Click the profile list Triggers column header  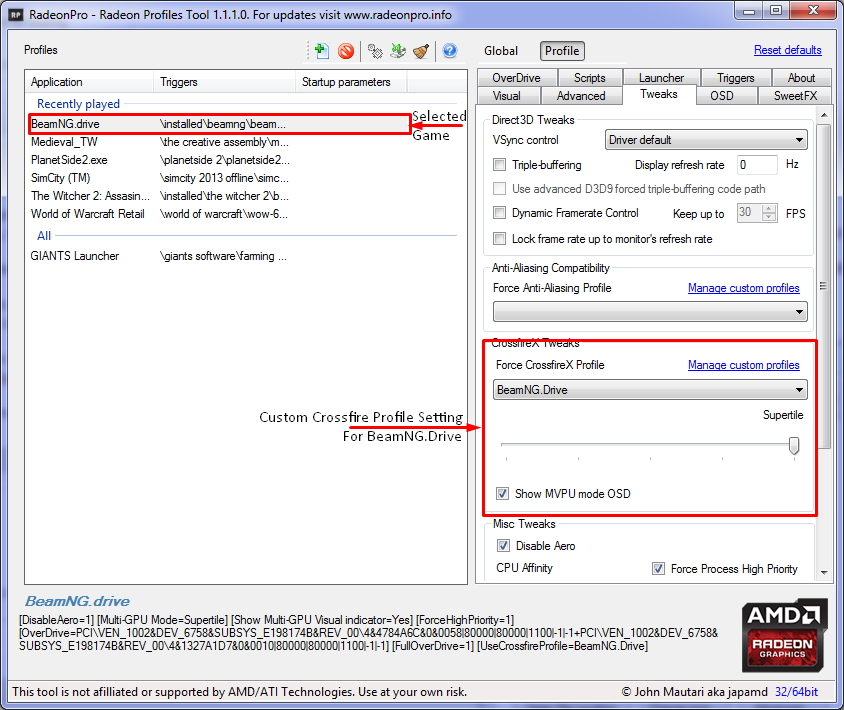point(224,82)
